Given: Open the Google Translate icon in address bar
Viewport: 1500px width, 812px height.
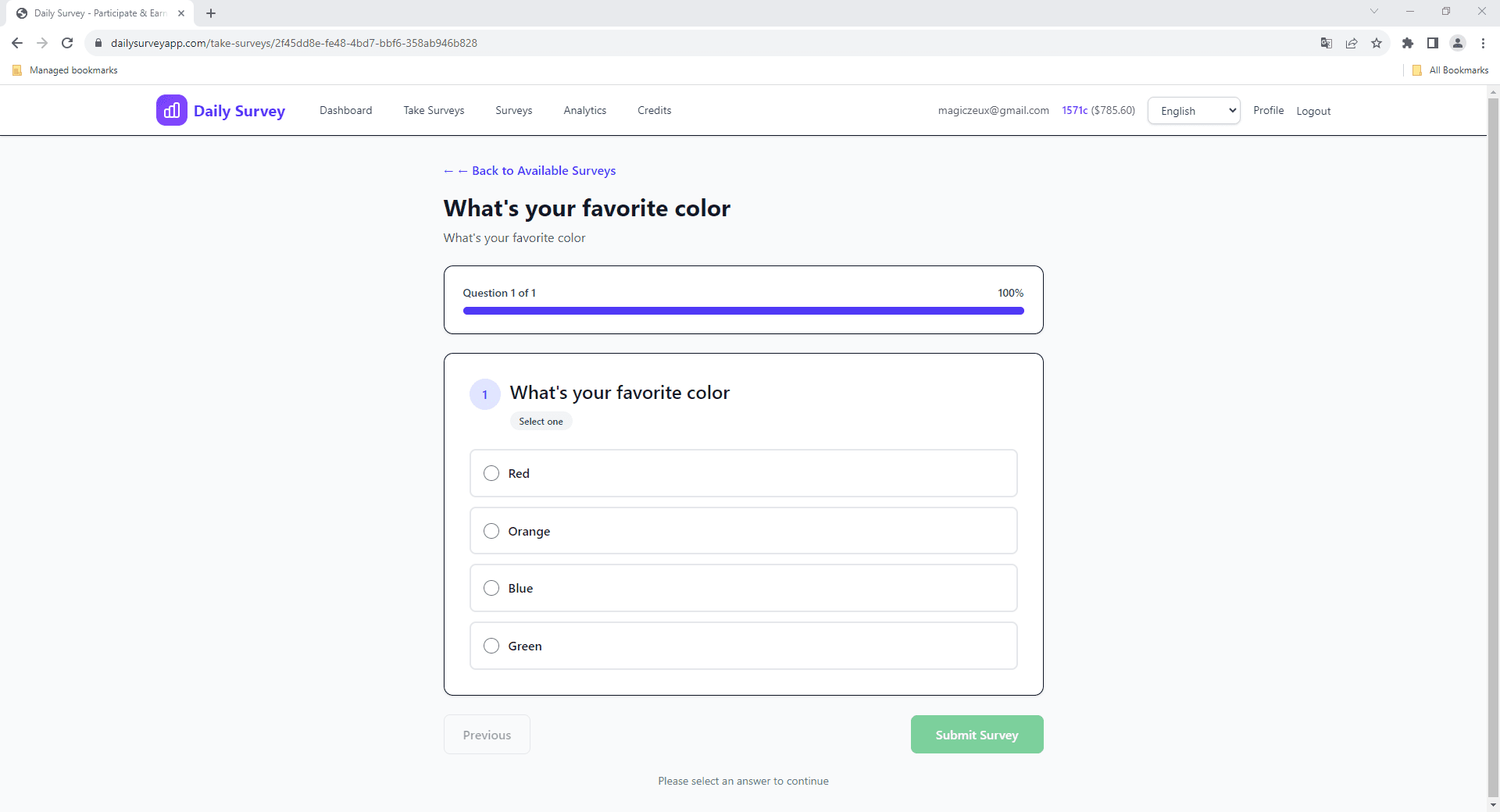Looking at the screenshot, I should (1327, 43).
